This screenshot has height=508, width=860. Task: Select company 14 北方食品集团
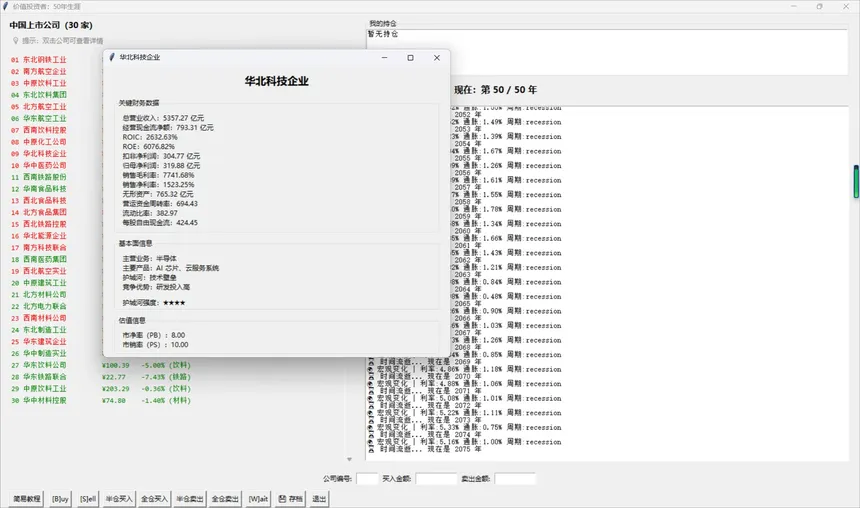pyautogui.click(x=39, y=212)
